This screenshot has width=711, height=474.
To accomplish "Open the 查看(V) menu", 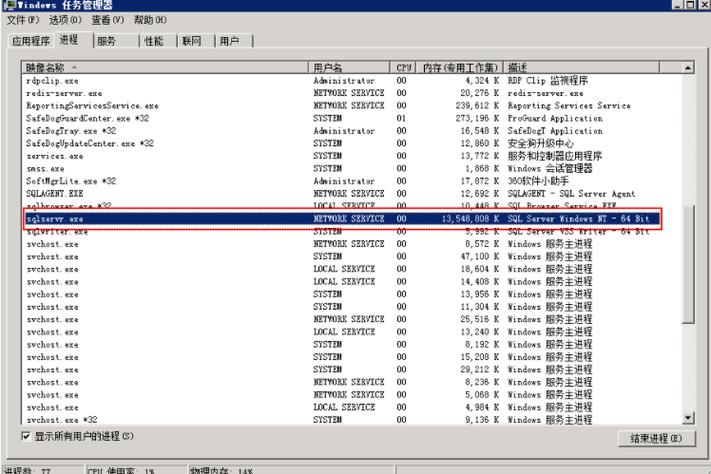I will coord(107,20).
